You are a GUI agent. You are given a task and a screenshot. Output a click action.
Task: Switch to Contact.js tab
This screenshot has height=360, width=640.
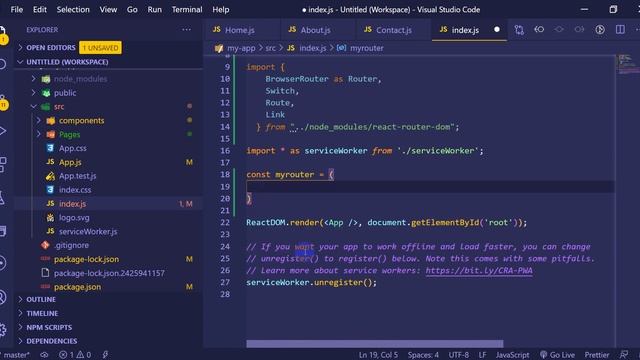click(393, 30)
